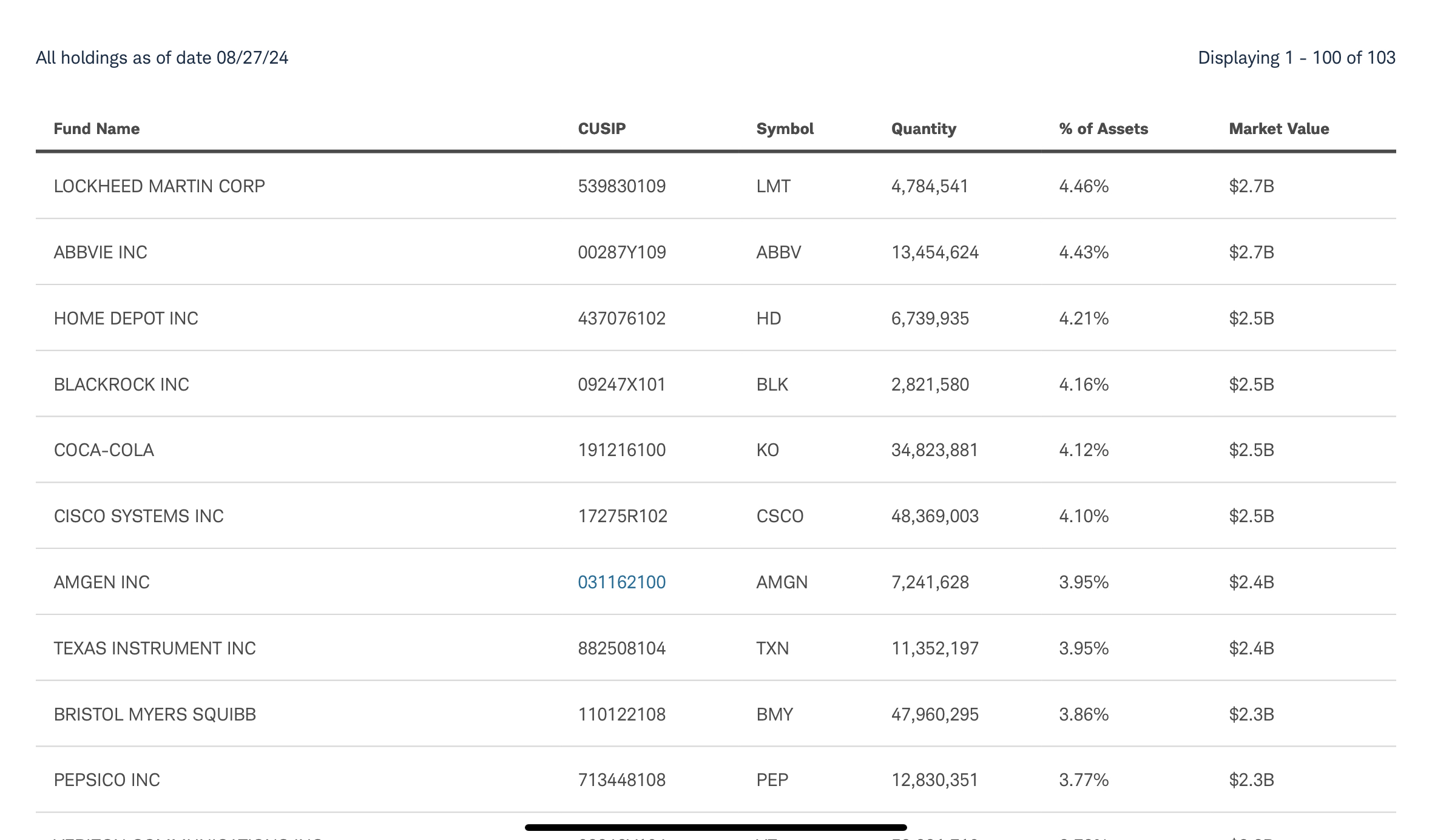Open the Amgen CUSIP link 031162100
Image resolution: width=1432 pixels, height=840 pixels.
tap(621, 582)
